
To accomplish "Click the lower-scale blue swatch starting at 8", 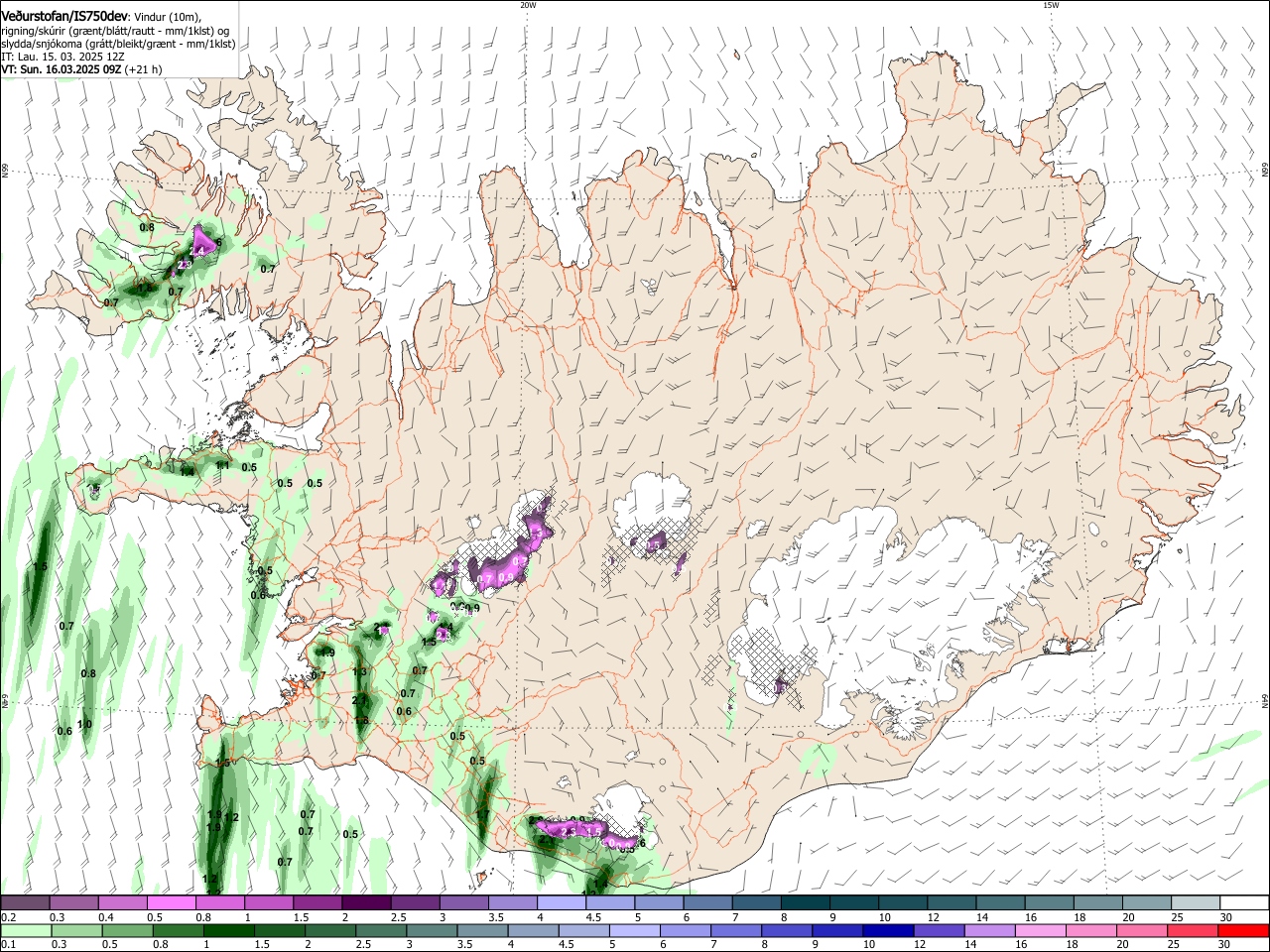I will tap(788, 931).
